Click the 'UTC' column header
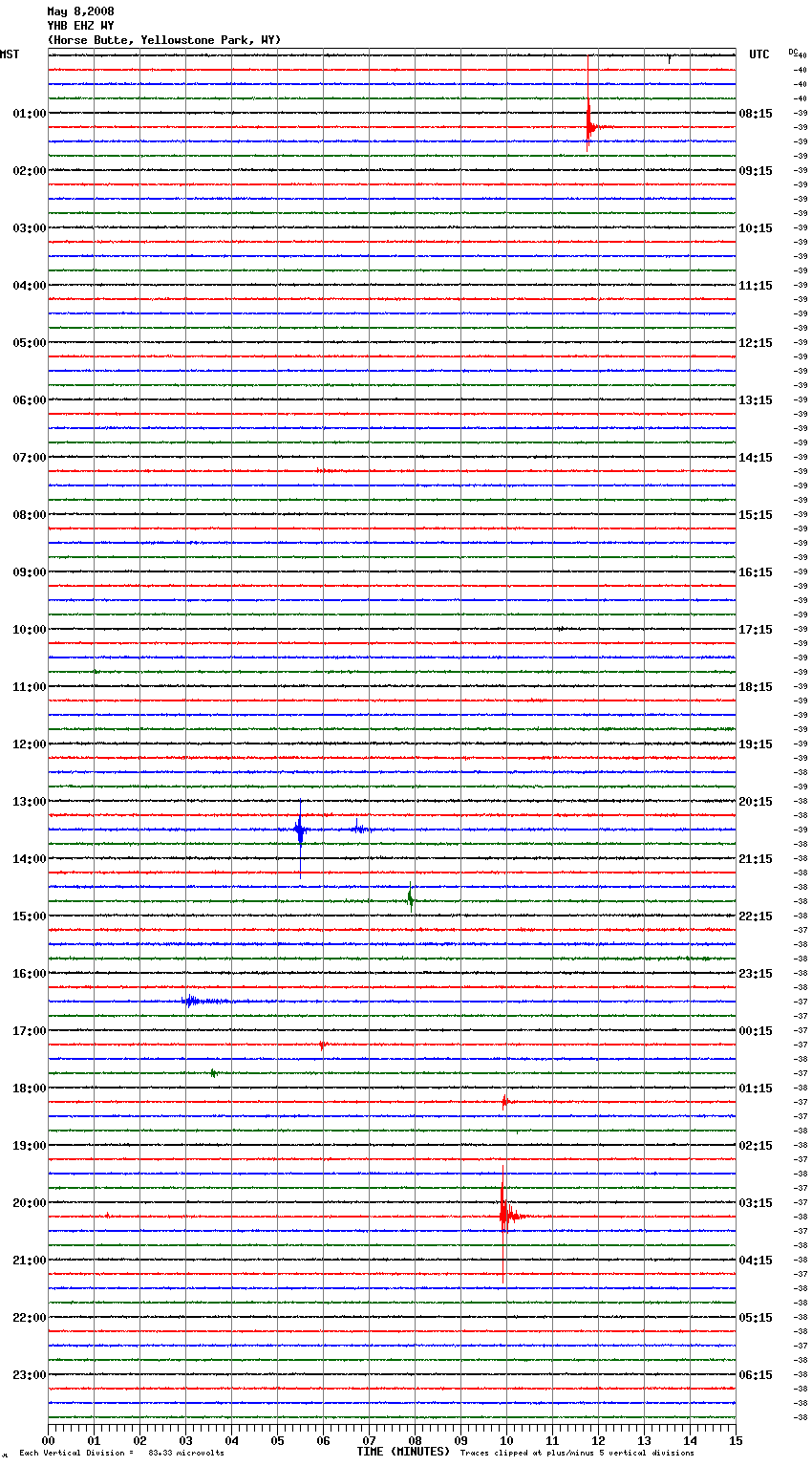The height and width of the screenshot is (1466, 812). [759, 54]
